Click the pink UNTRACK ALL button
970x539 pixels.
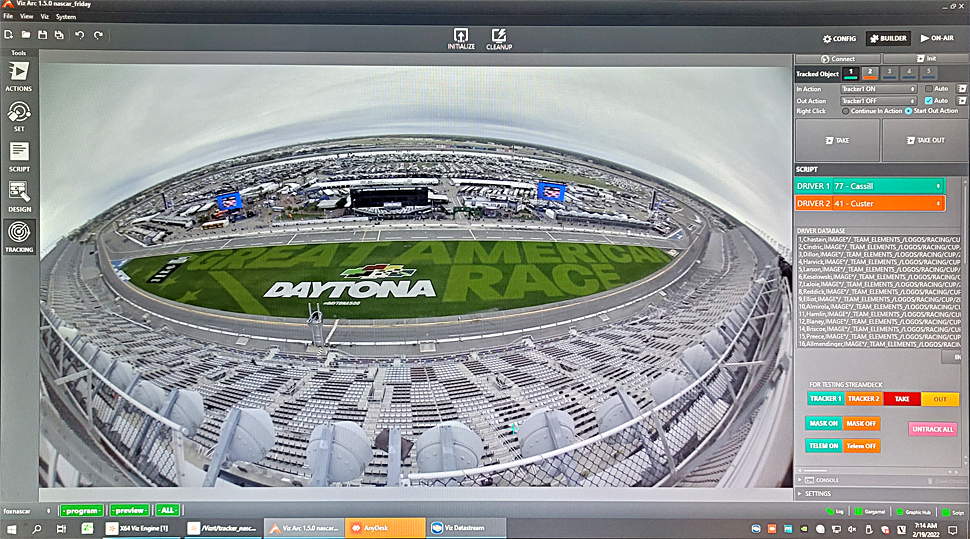coord(932,429)
